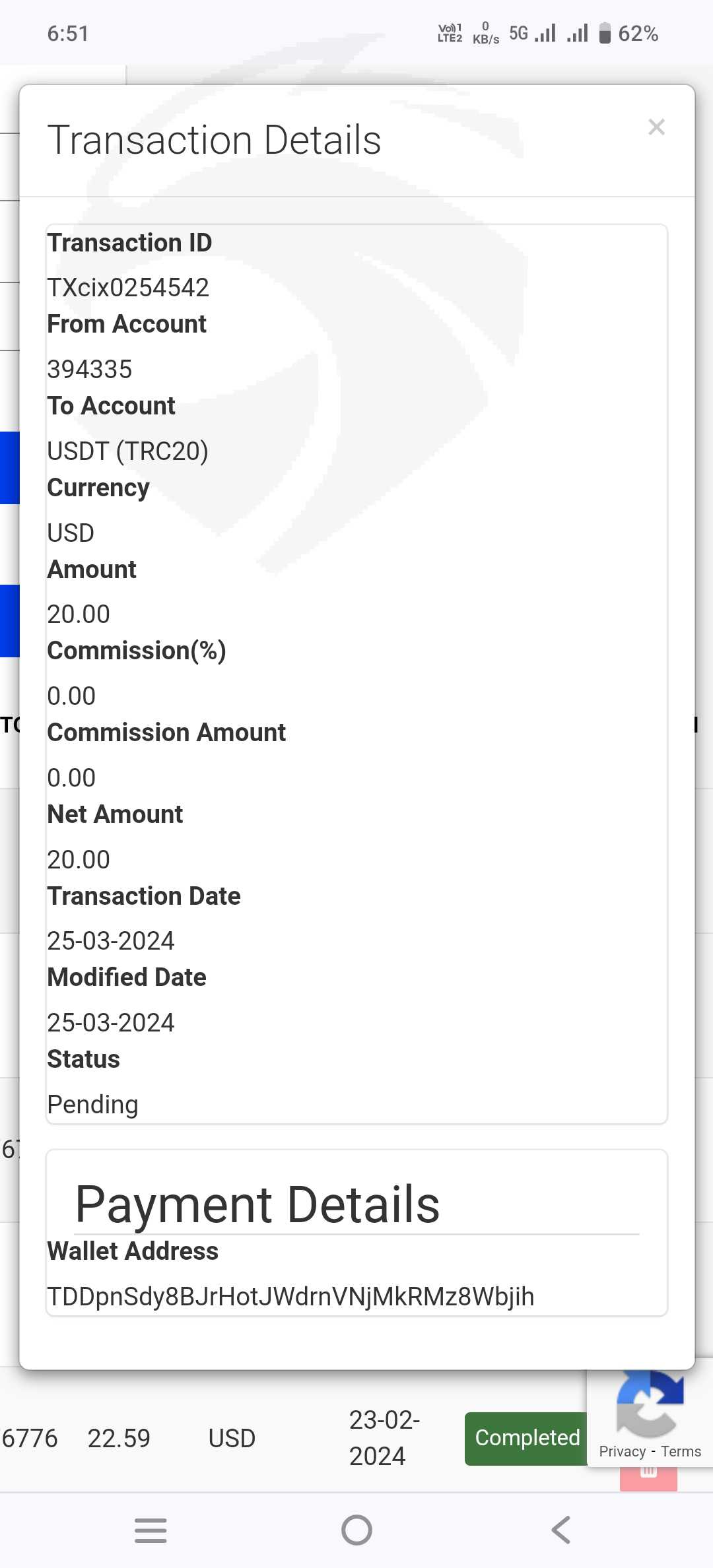Image resolution: width=713 pixels, height=1568 pixels.
Task: Open the reCAPTCHA Terms link
Action: point(681,1451)
